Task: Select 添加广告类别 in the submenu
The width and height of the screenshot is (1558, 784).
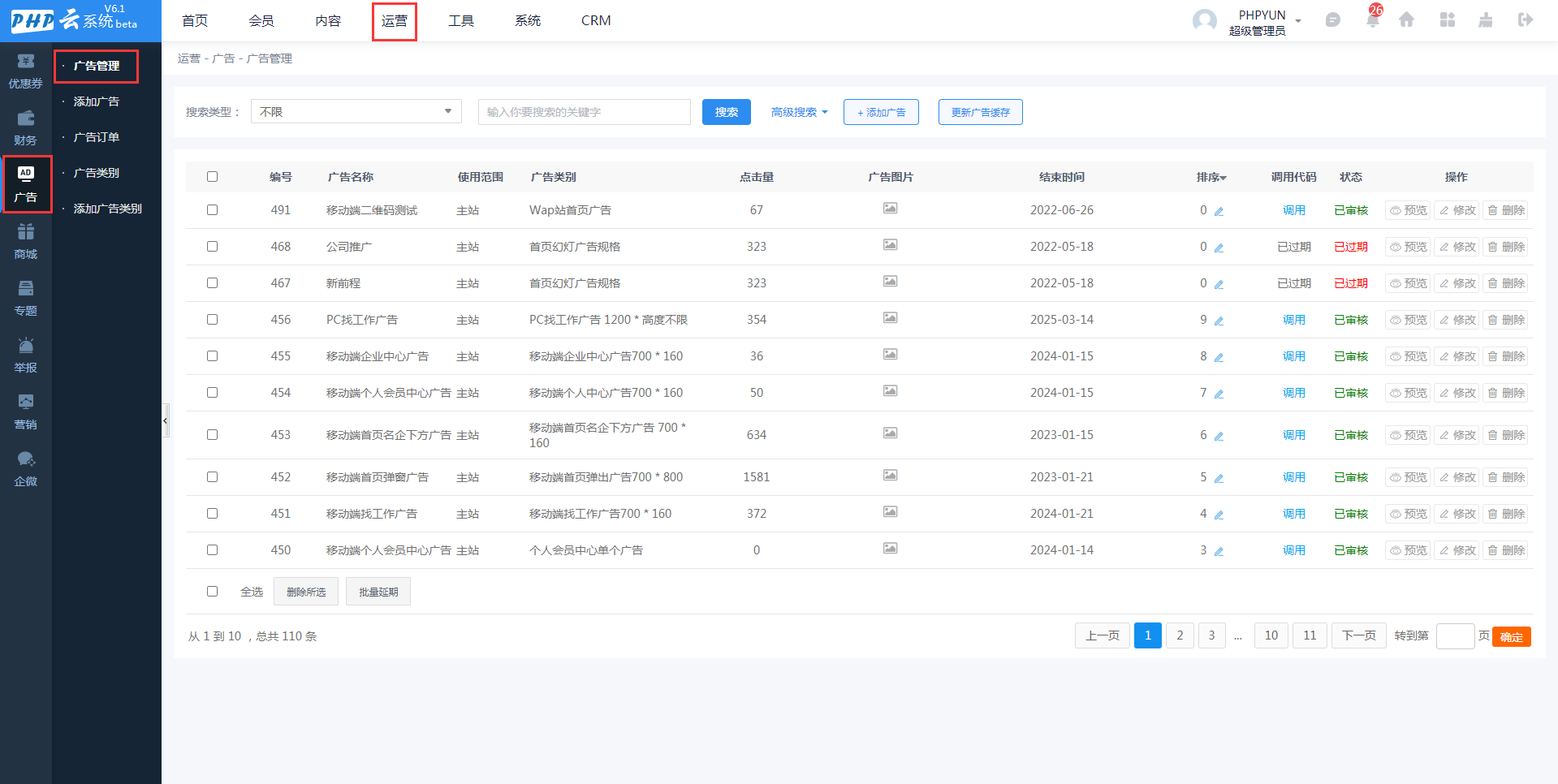Action: [x=107, y=209]
